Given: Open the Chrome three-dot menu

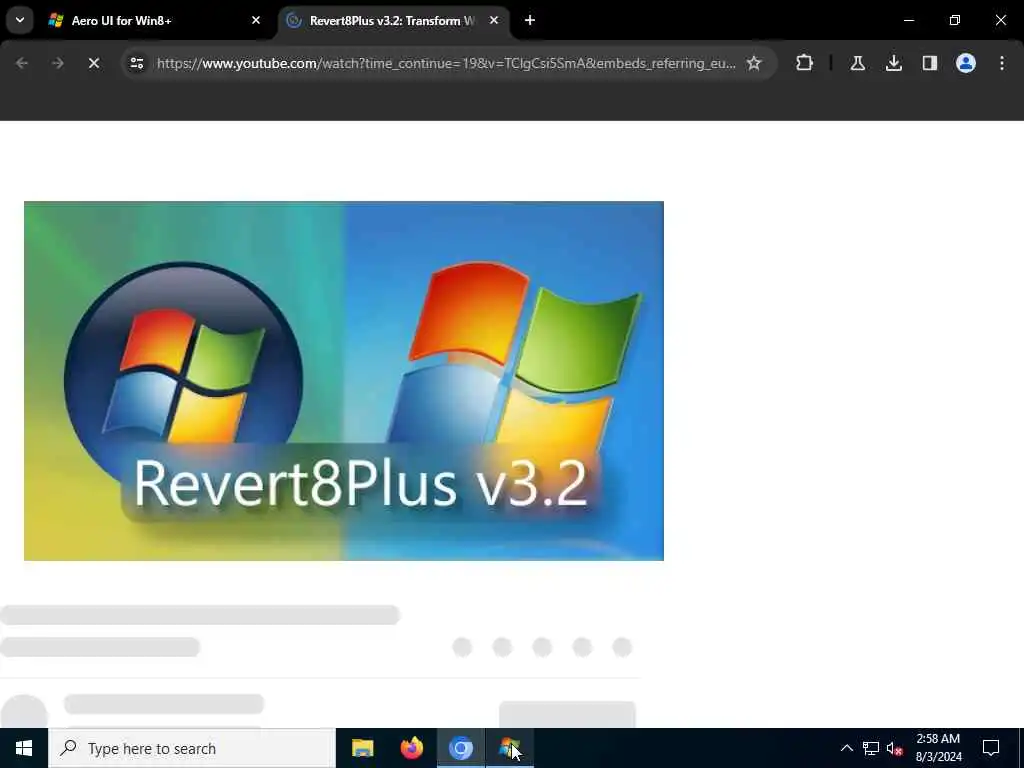Looking at the screenshot, I should pyautogui.click(x=1002, y=63).
